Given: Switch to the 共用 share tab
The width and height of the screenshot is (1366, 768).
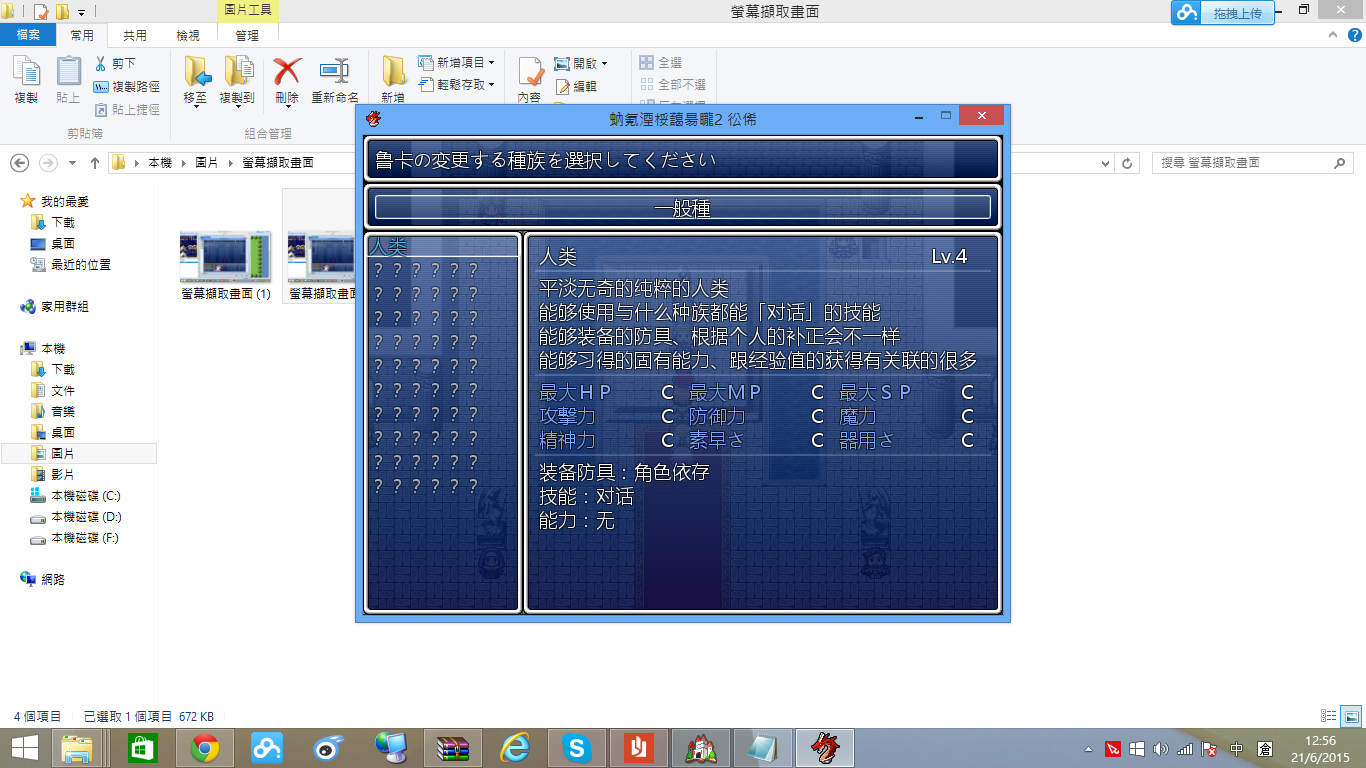Looking at the screenshot, I should tap(135, 35).
